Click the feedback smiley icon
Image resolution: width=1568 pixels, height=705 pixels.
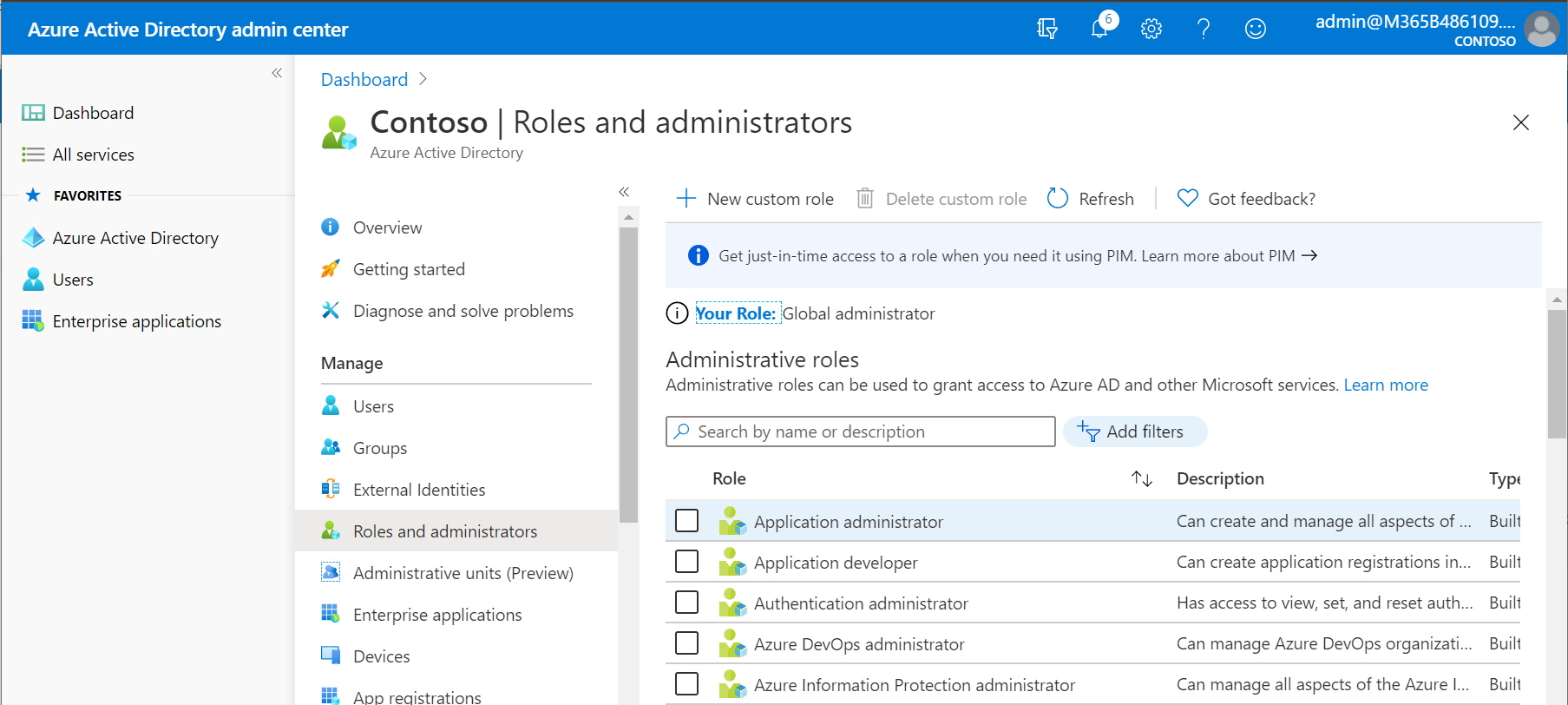click(1256, 29)
